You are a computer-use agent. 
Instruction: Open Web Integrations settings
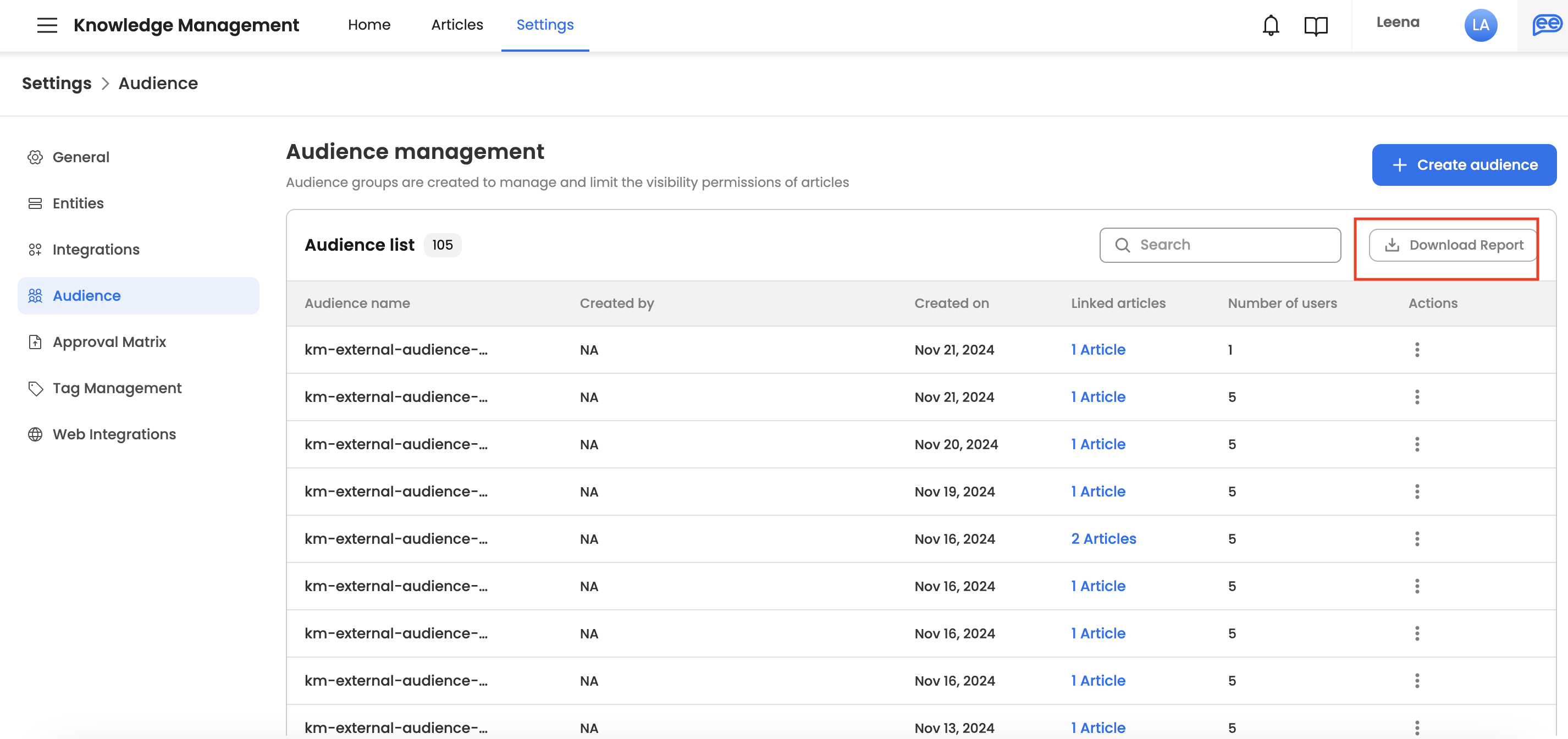[114, 434]
